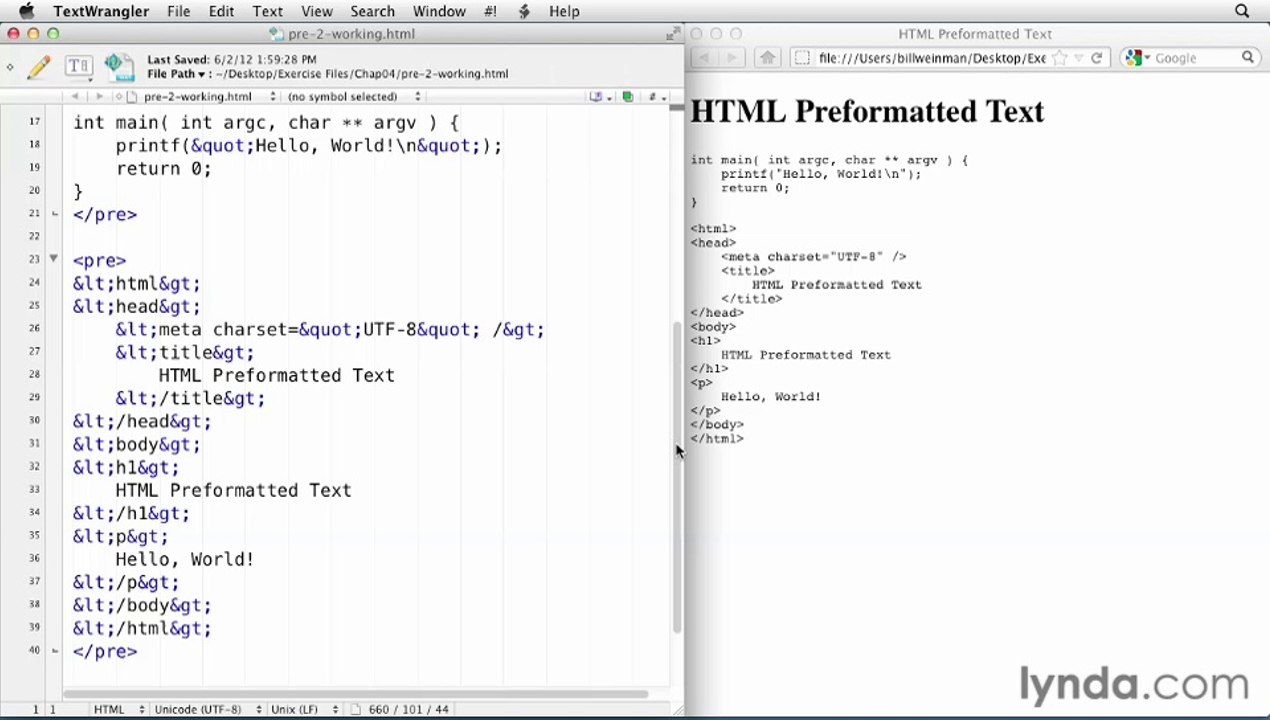Click the '660 / 101 / 44' document statistics
Screen dimensions: 1270x720
pyautogui.click(x=408, y=709)
